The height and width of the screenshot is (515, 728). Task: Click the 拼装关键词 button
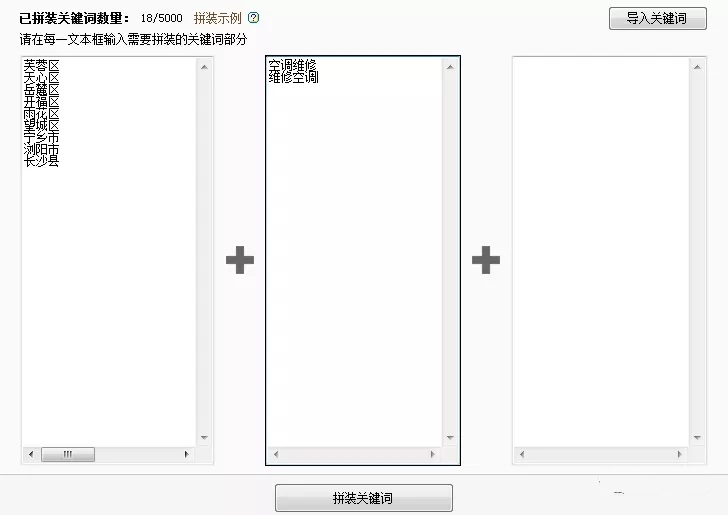tap(364, 498)
